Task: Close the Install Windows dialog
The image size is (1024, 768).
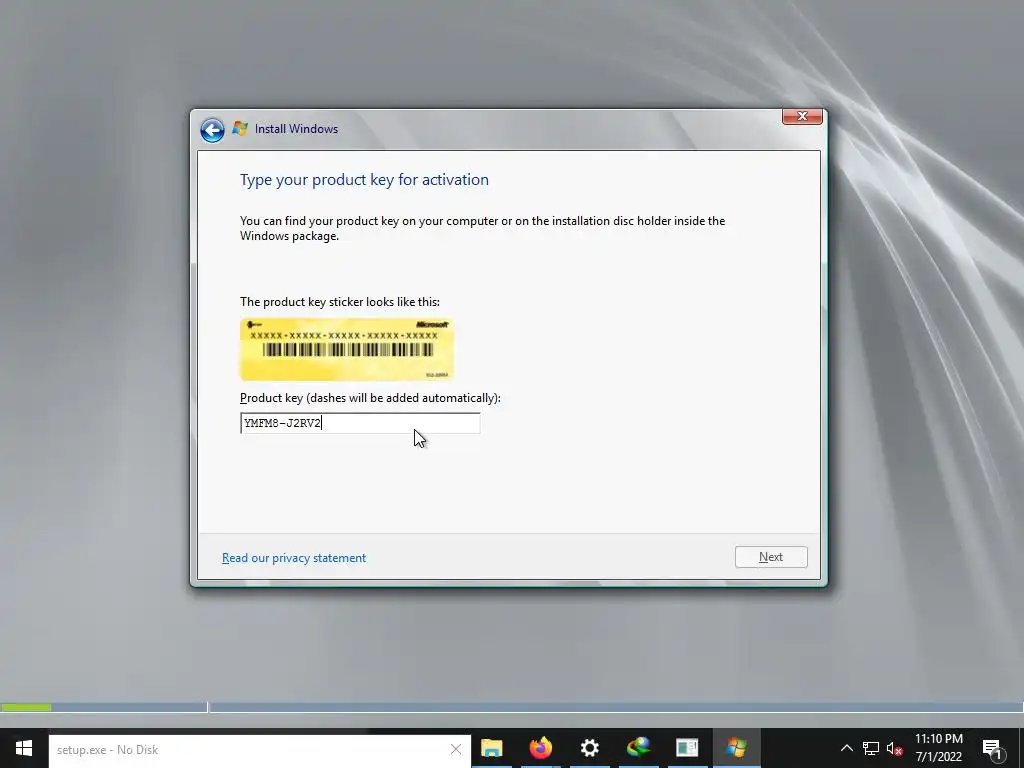Action: pos(802,116)
